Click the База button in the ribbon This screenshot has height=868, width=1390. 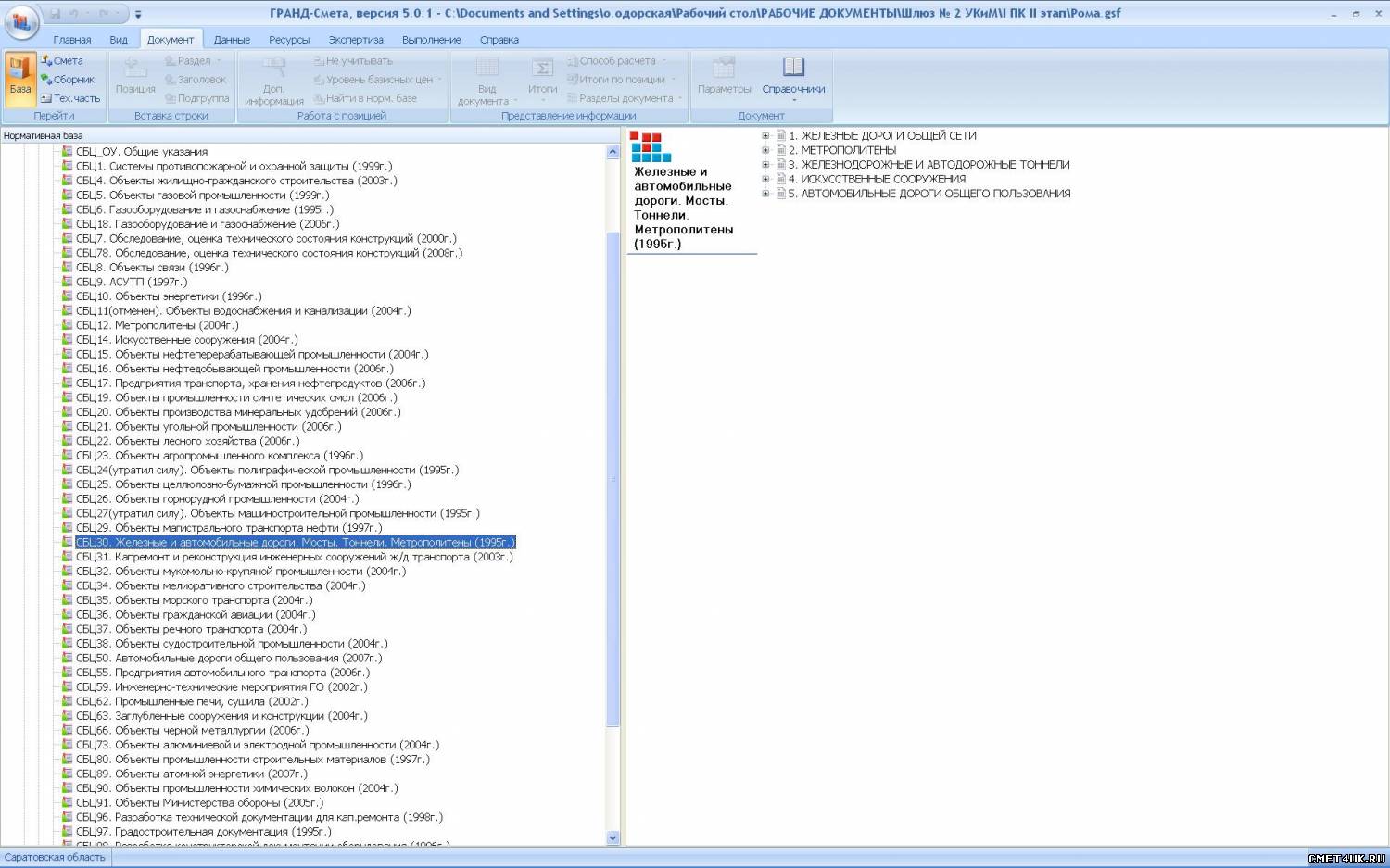coord(20,79)
